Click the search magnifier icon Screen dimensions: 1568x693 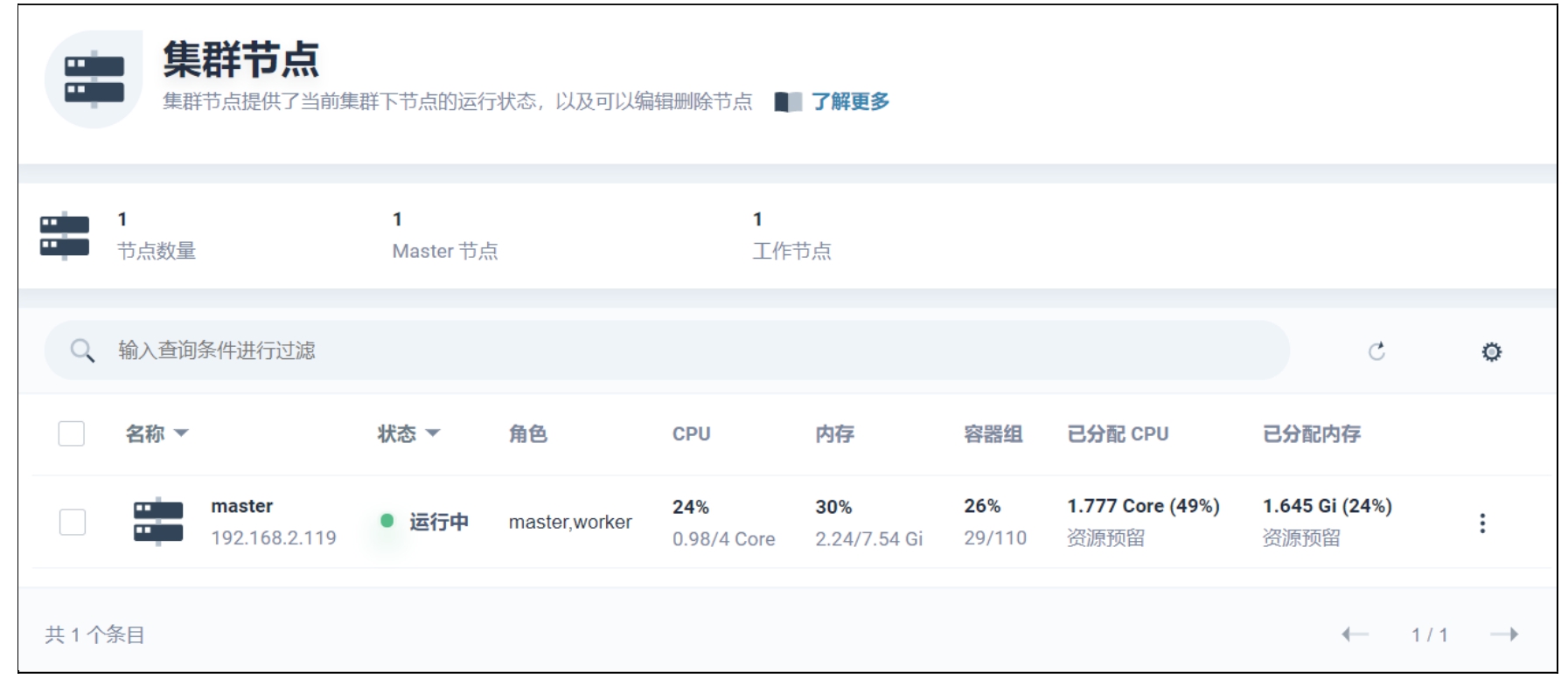82,351
